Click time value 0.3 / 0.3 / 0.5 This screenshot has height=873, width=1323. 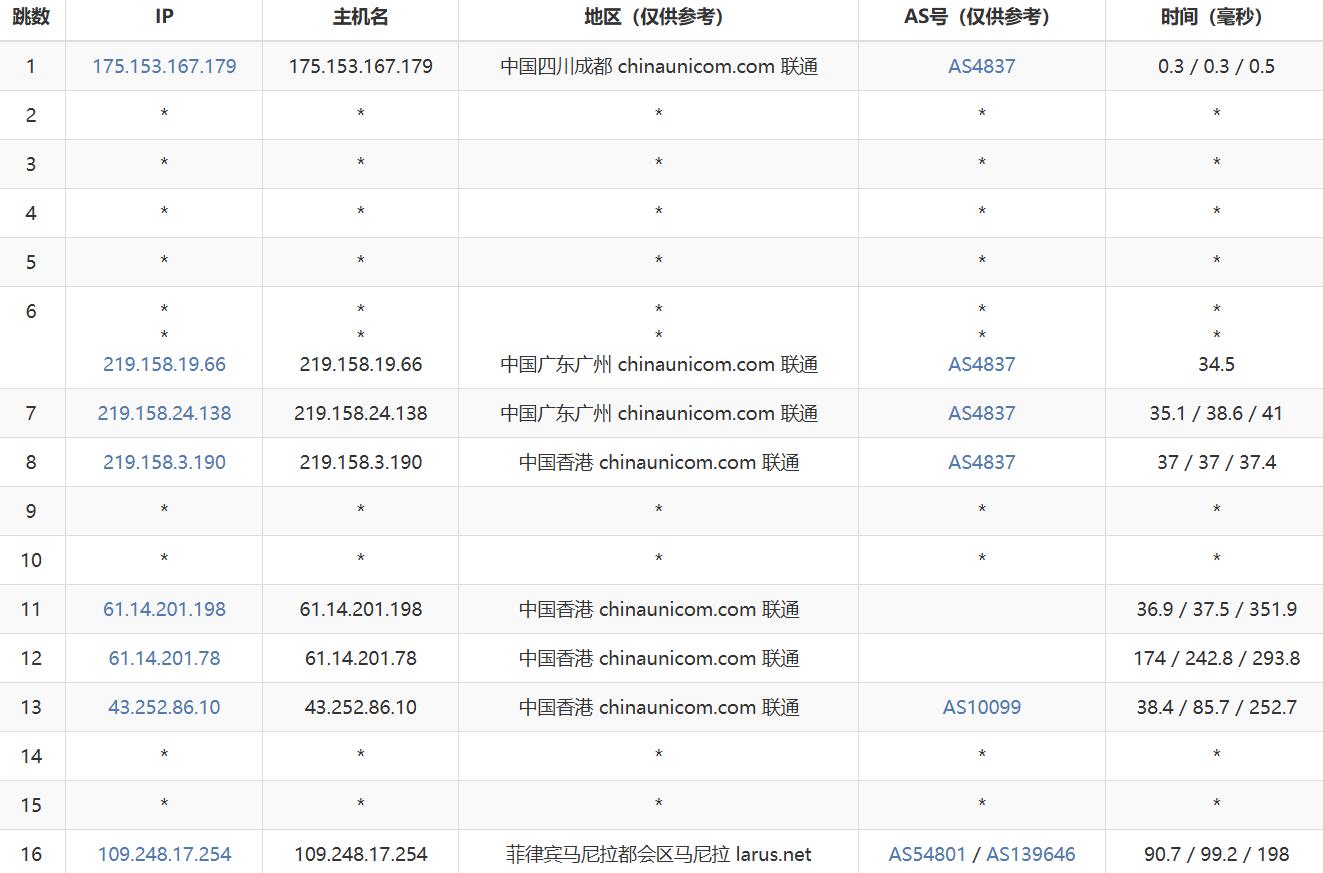[1216, 66]
